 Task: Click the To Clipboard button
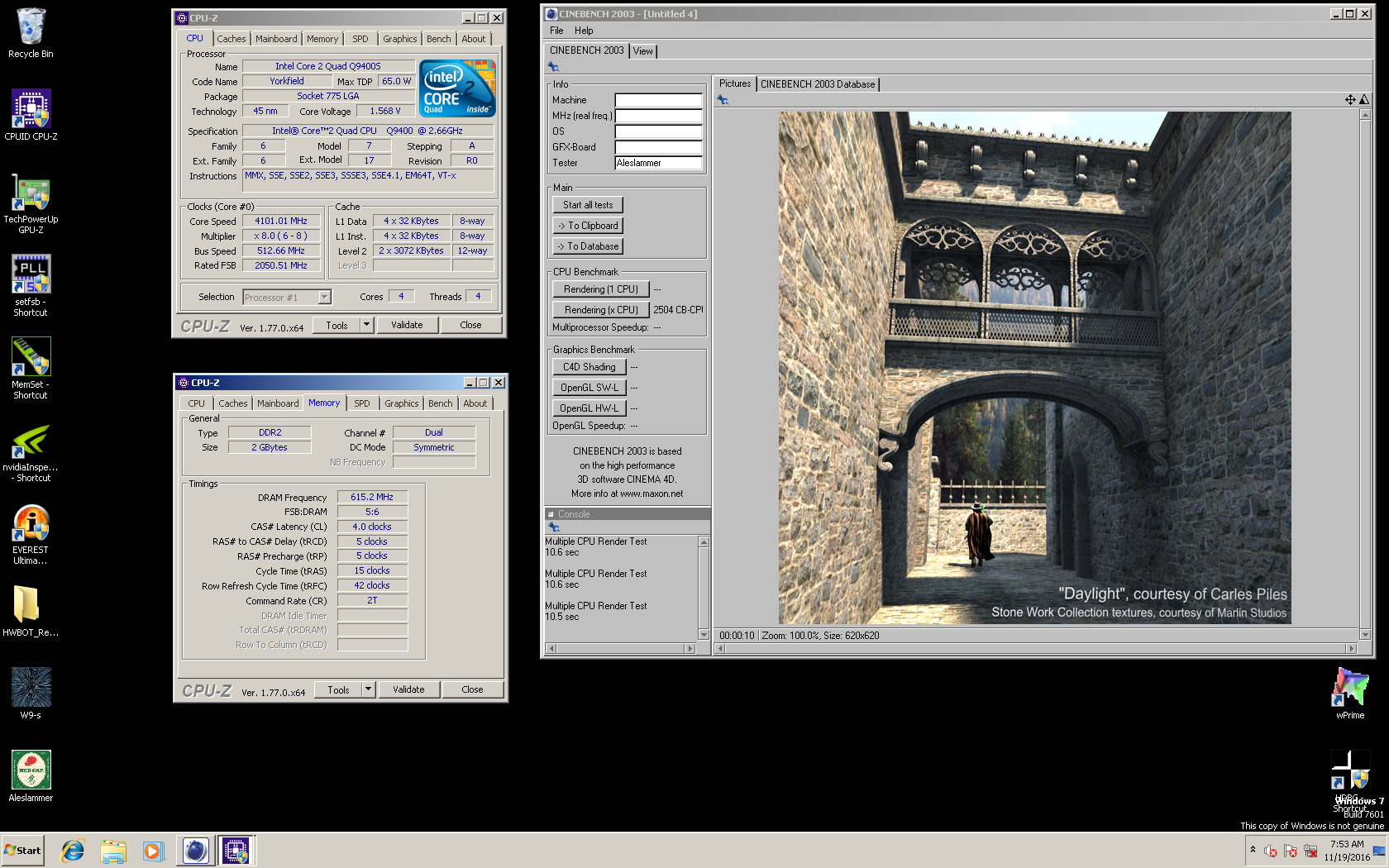coord(588,226)
